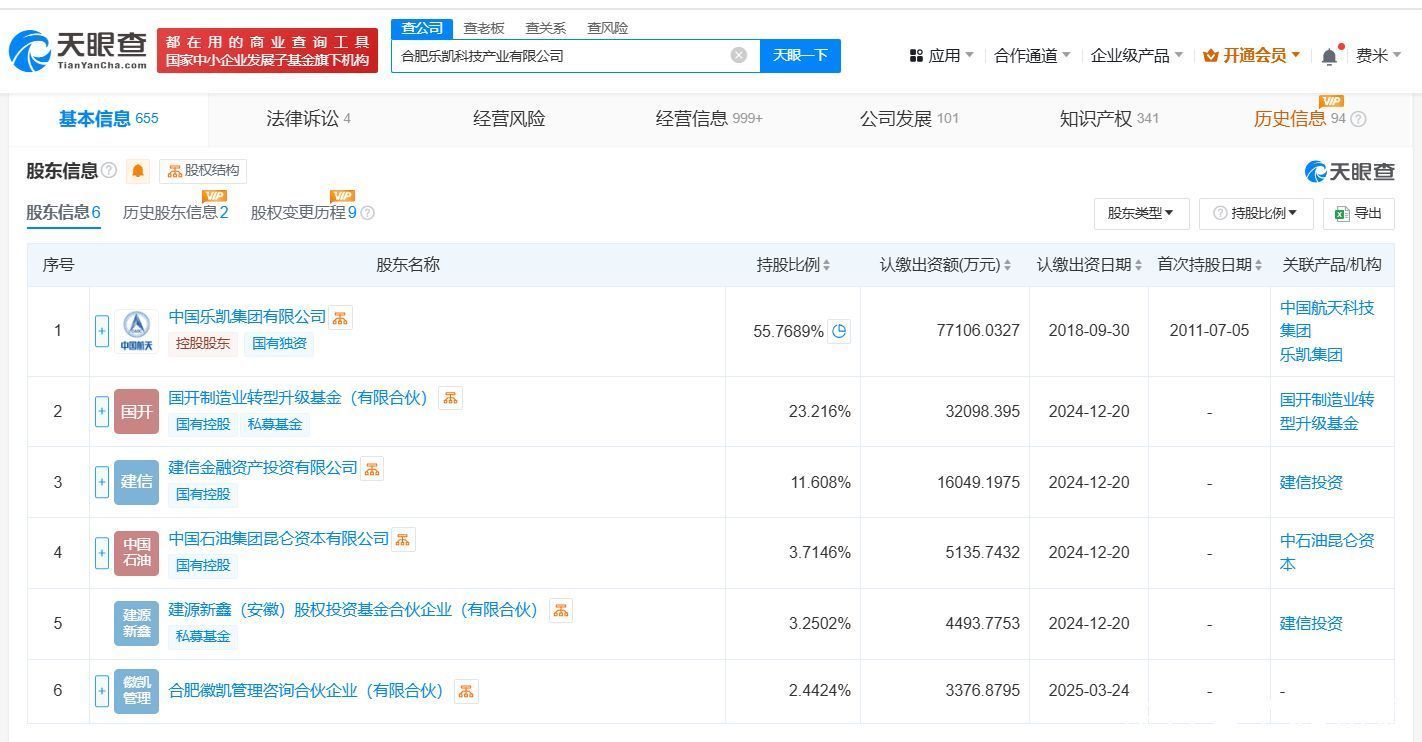Open the 建信金融资产投资有限公司 link
This screenshot has height=742, width=1422.
click(263, 468)
